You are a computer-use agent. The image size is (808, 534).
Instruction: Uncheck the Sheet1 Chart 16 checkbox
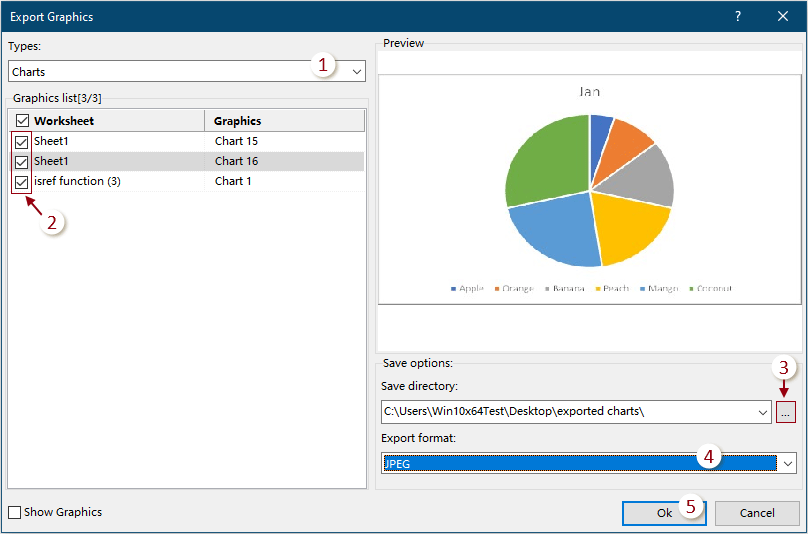21,162
